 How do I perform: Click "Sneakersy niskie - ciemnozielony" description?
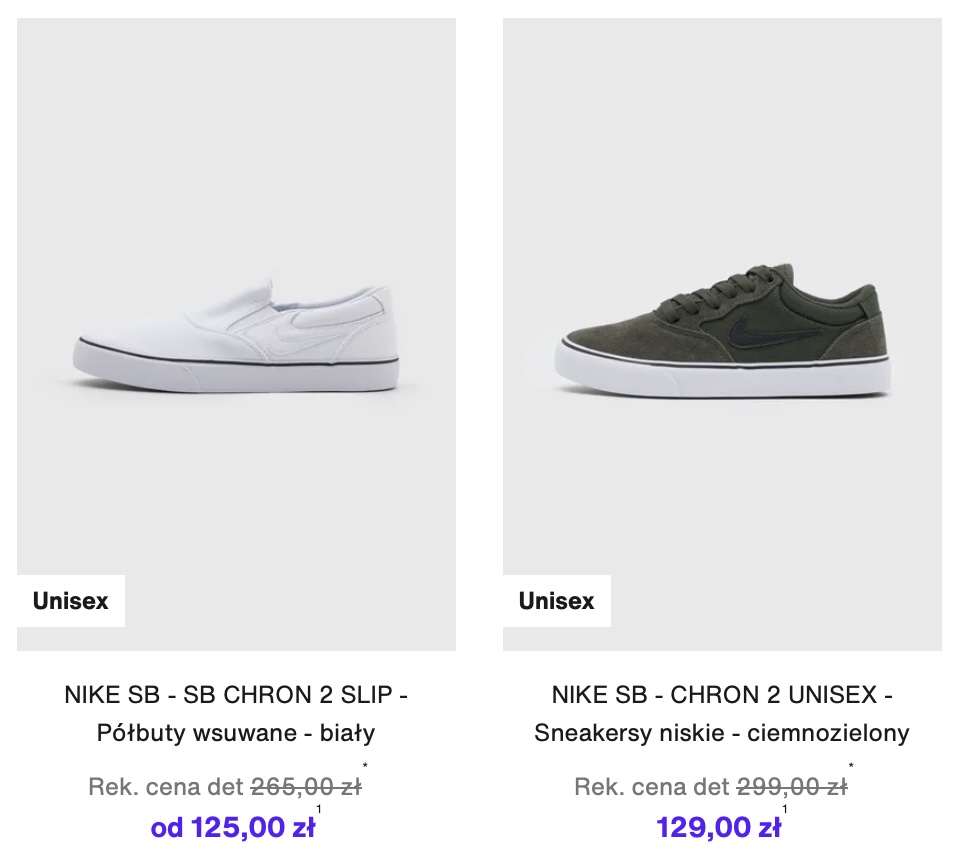pos(722,733)
